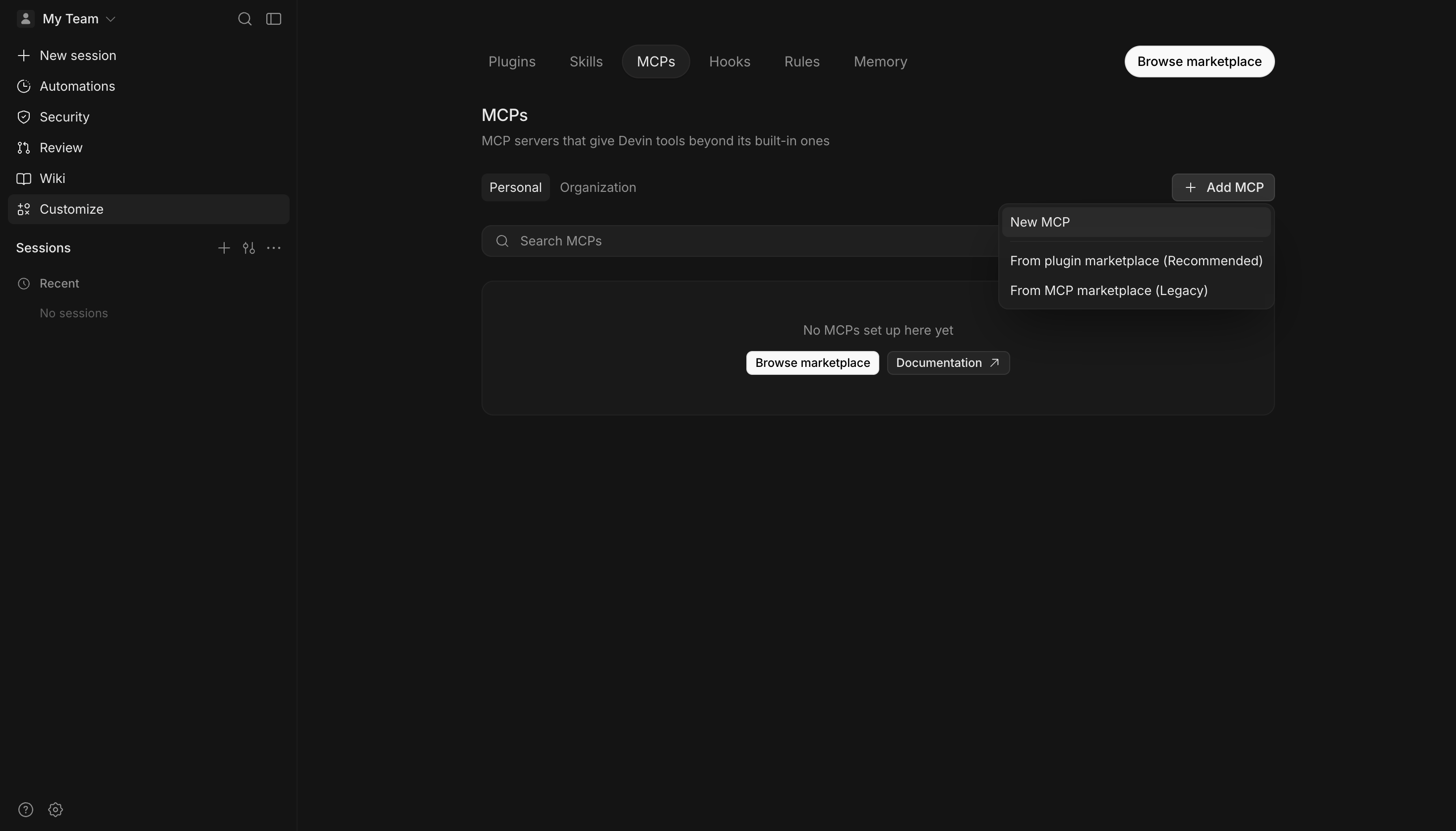Click Browse marketplace in empty state
Screen dimensions: 1456x831
(812, 363)
